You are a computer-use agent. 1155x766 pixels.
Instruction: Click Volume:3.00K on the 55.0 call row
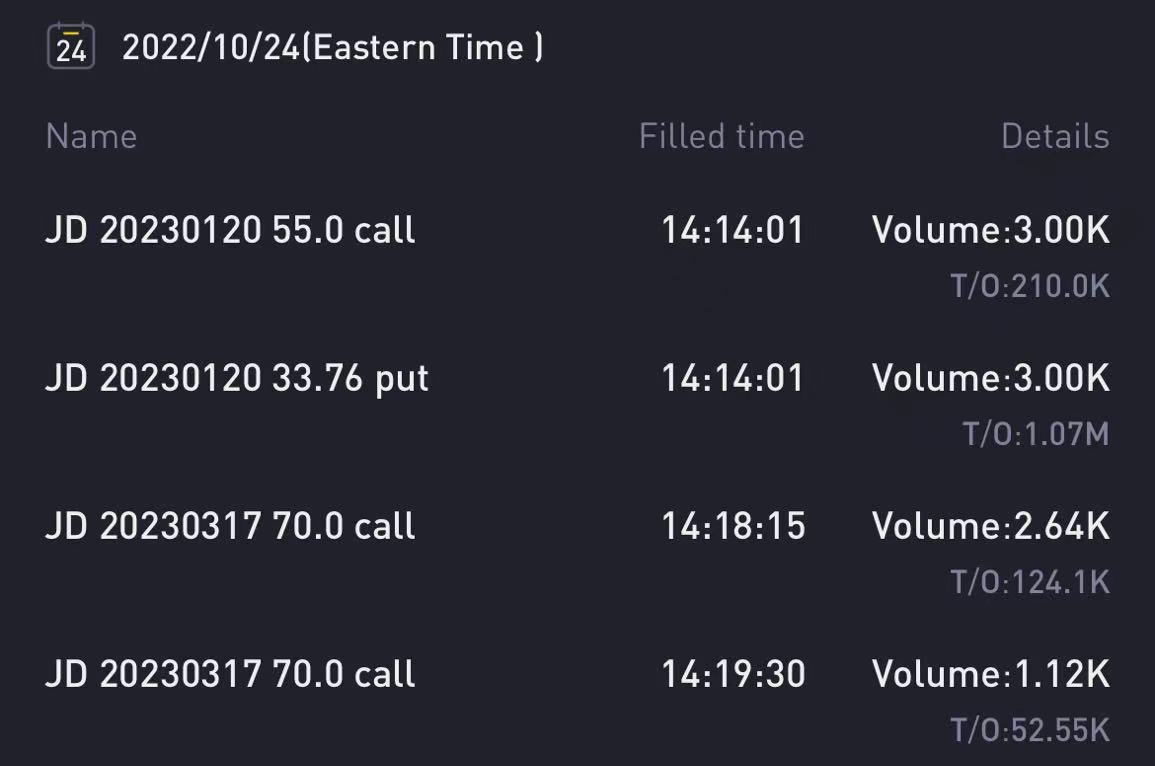point(991,230)
